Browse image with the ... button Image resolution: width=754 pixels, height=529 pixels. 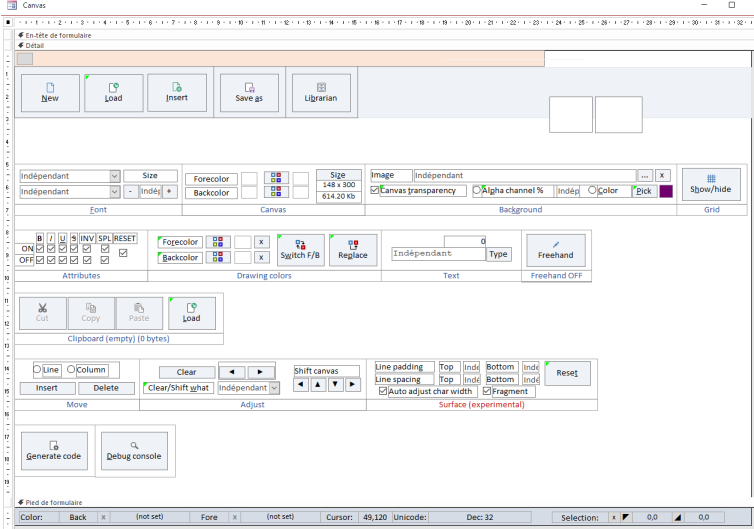645,176
